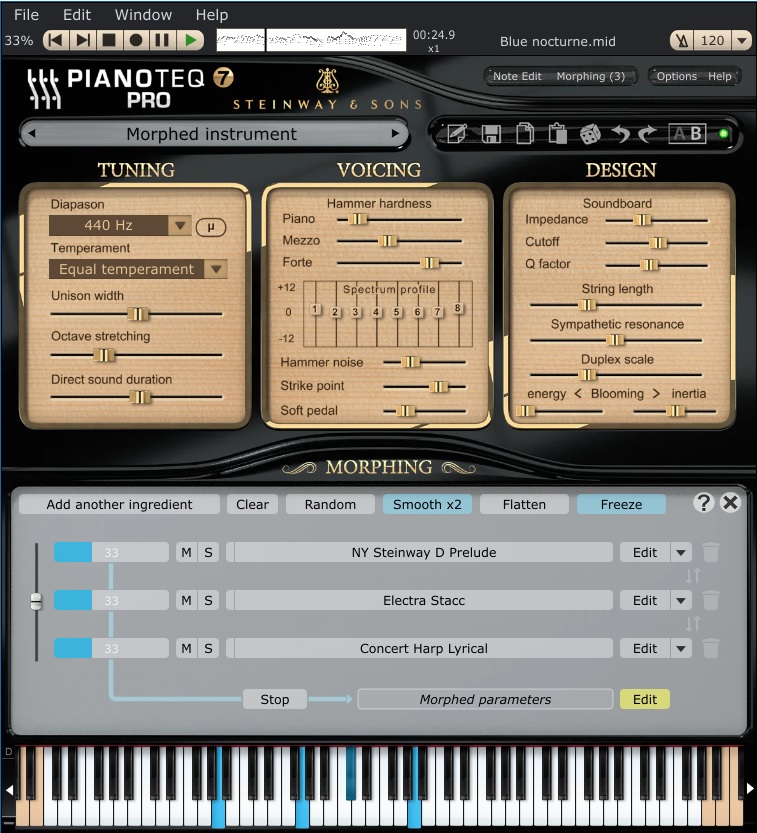This screenshot has width=757, height=833.
Task: Open tempo dropdown next to 120
Action: 741,40
